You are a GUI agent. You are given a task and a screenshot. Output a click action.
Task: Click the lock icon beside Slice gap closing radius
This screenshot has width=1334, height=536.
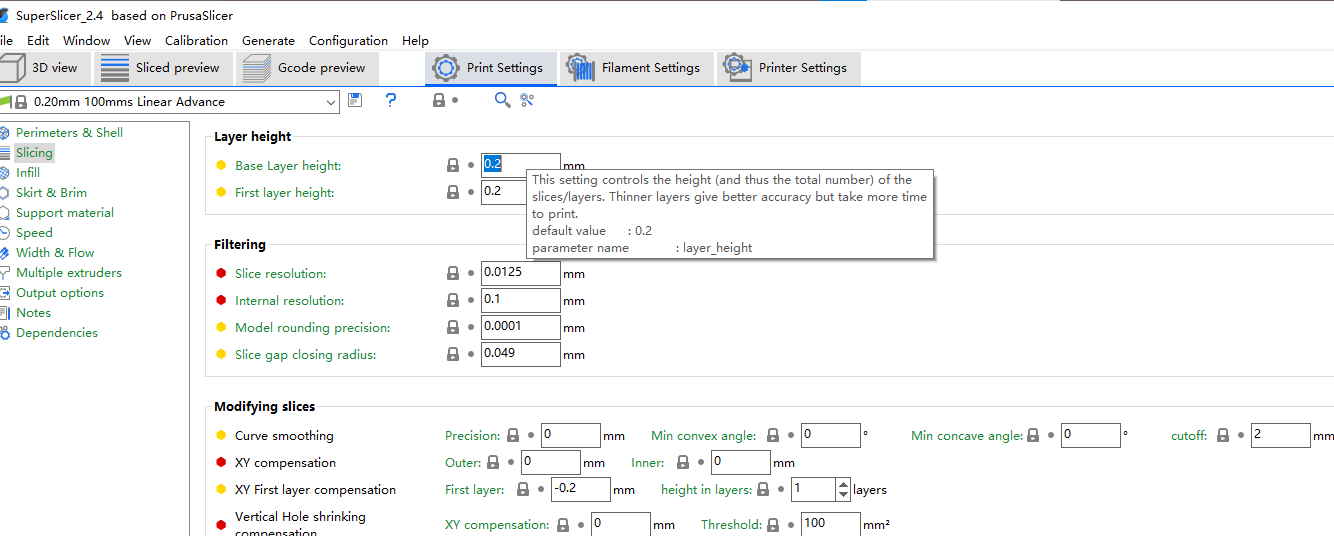453,354
